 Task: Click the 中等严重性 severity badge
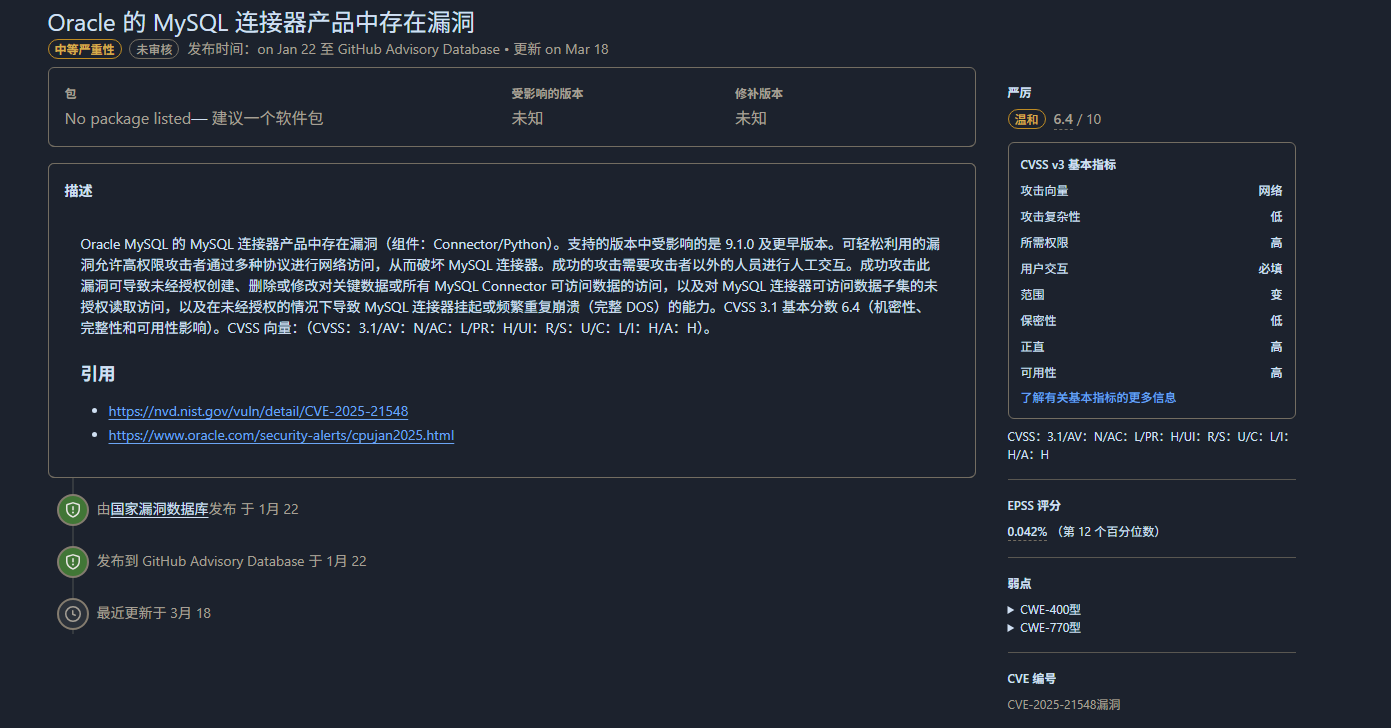click(x=84, y=49)
